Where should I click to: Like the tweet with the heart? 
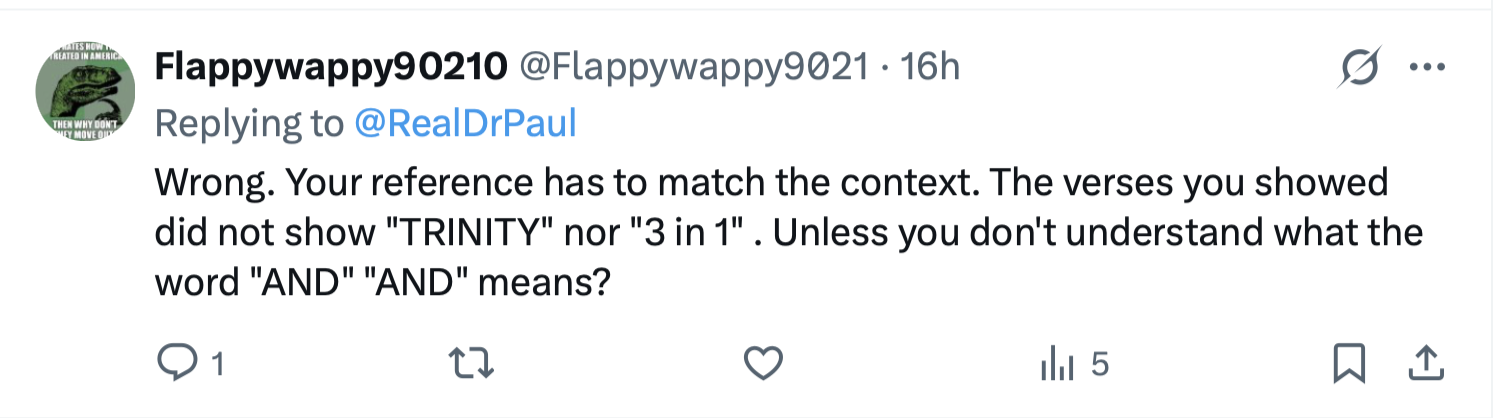[764, 363]
